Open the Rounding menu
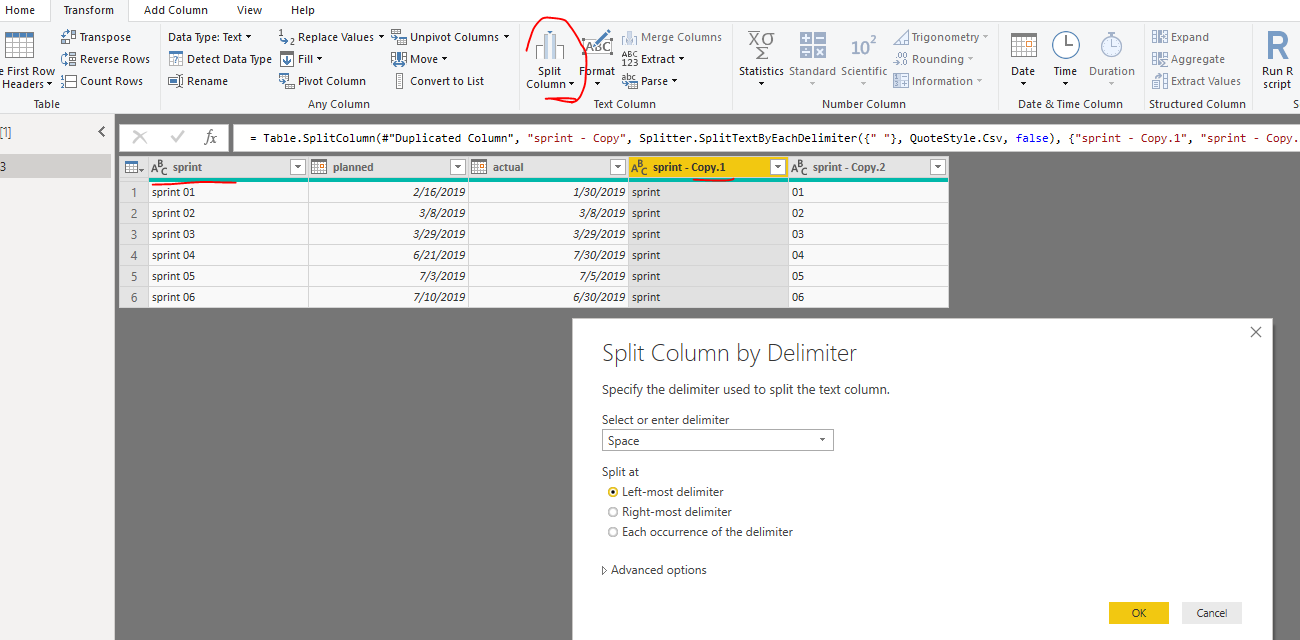The width and height of the screenshot is (1300, 640). pos(934,59)
